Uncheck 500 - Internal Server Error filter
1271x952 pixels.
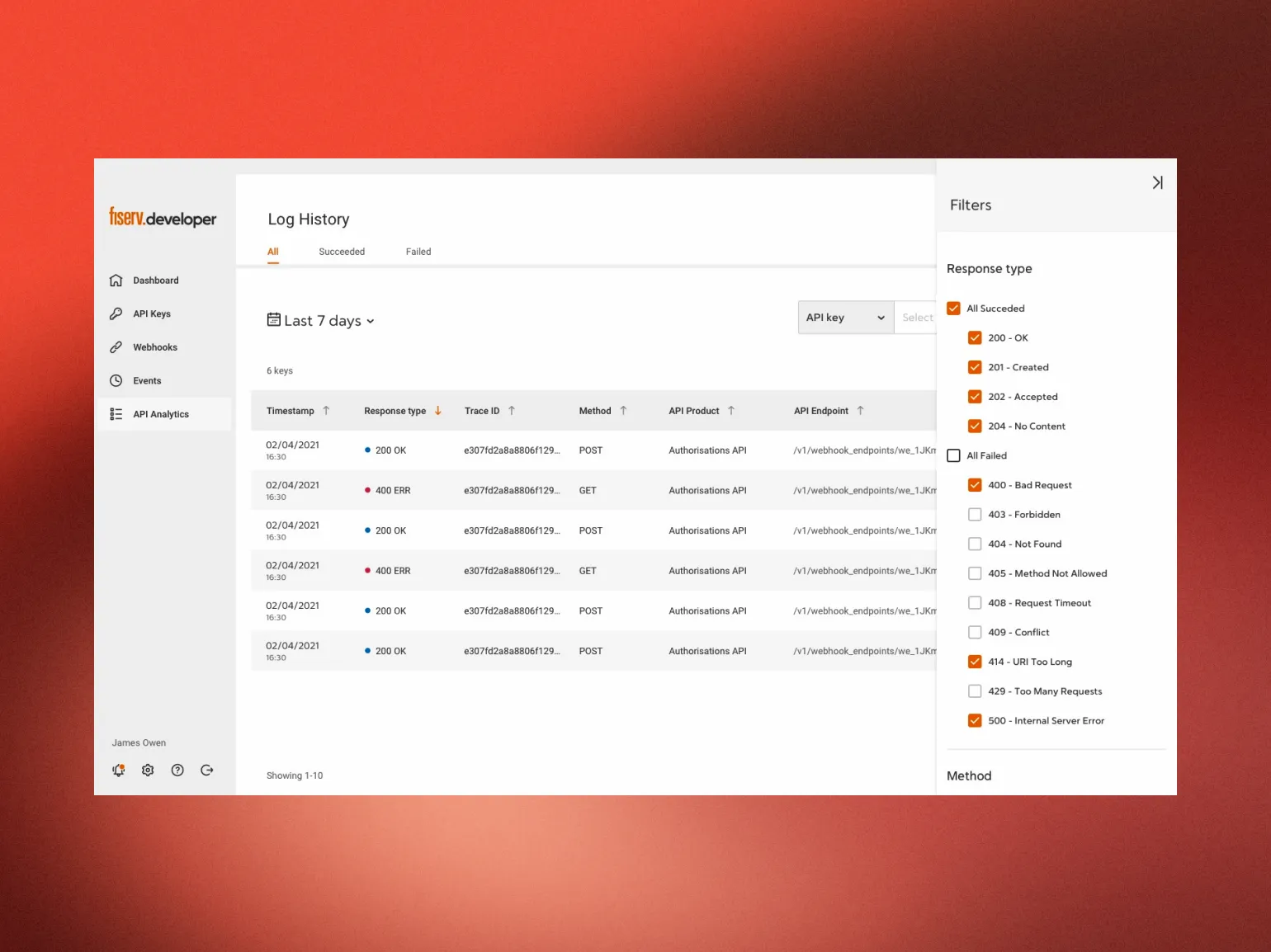click(975, 720)
